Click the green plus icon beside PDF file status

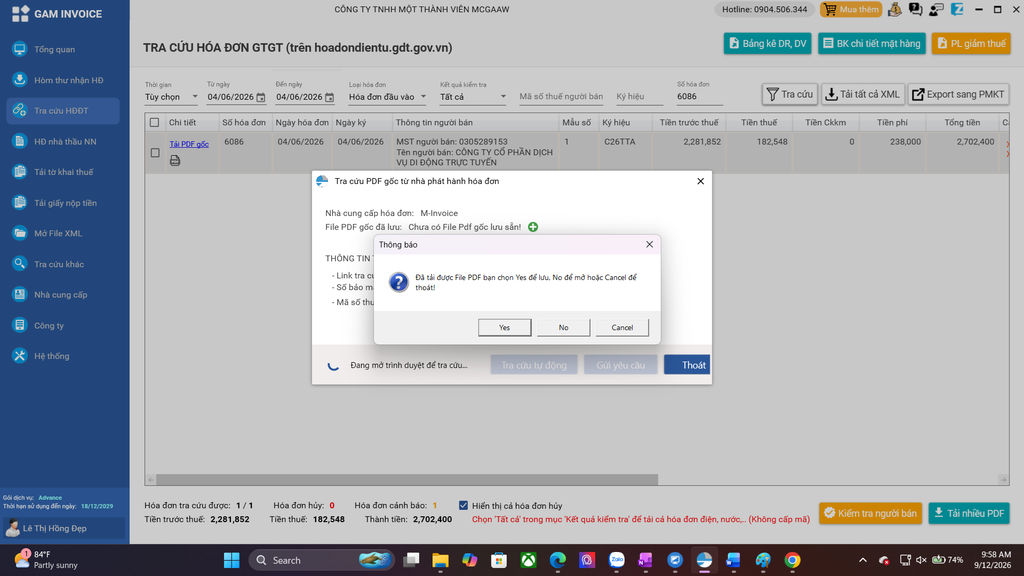pyautogui.click(x=533, y=227)
